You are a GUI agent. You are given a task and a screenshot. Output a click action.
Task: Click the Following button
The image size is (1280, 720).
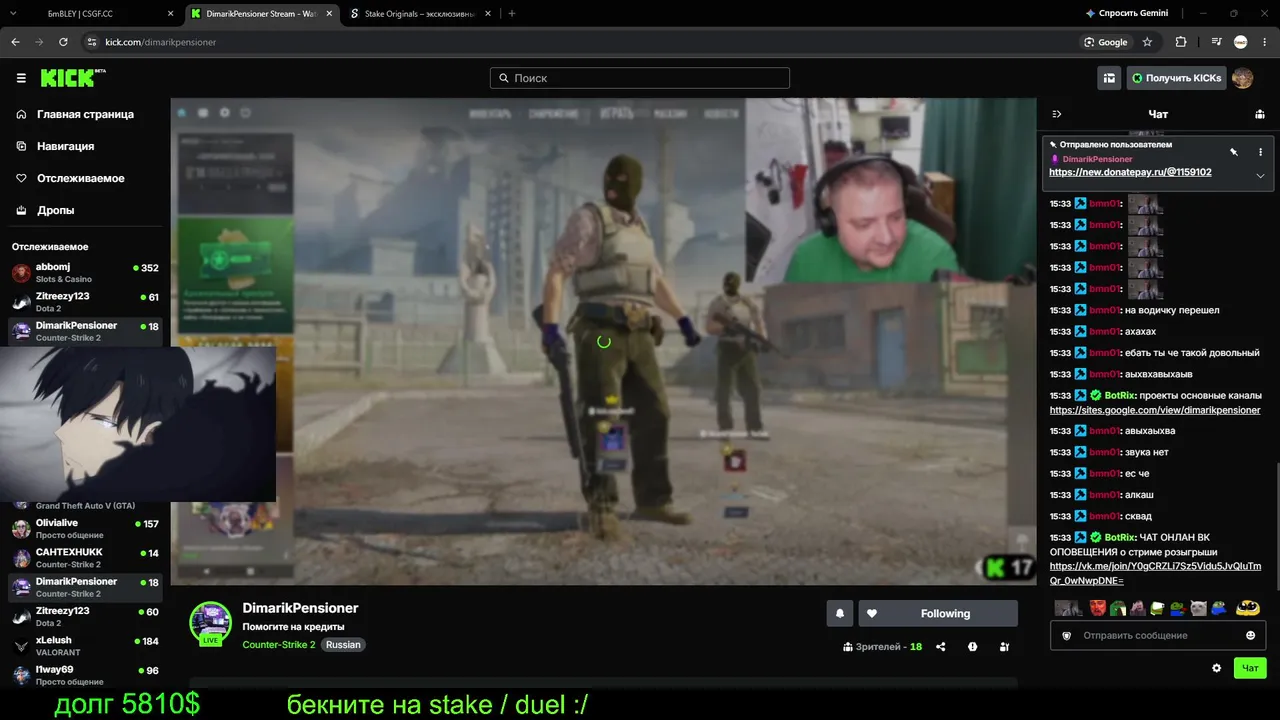coord(937,614)
